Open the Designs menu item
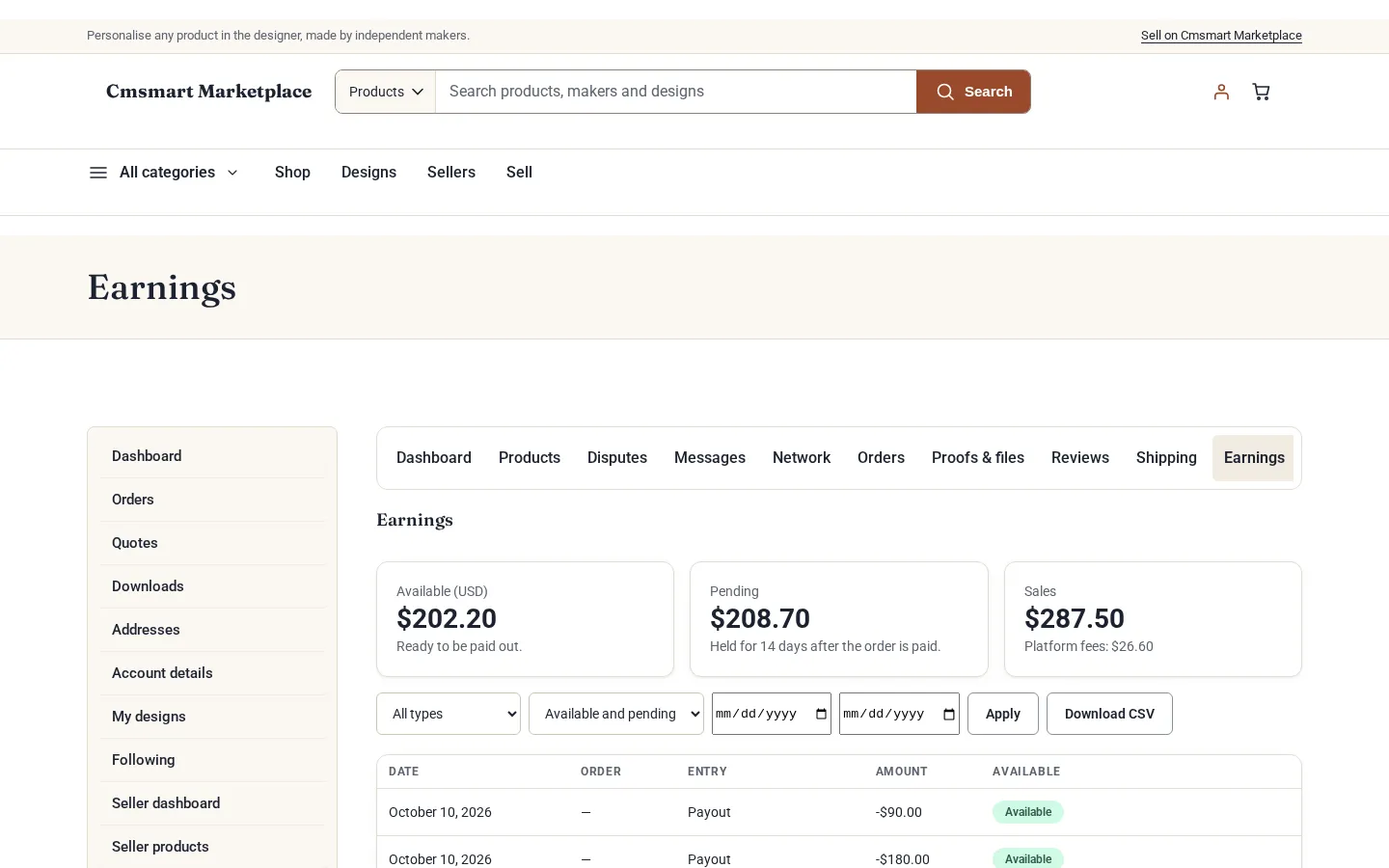The width and height of the screenshot is (1389, 868). pyautogui.click(x=368, y=173)
